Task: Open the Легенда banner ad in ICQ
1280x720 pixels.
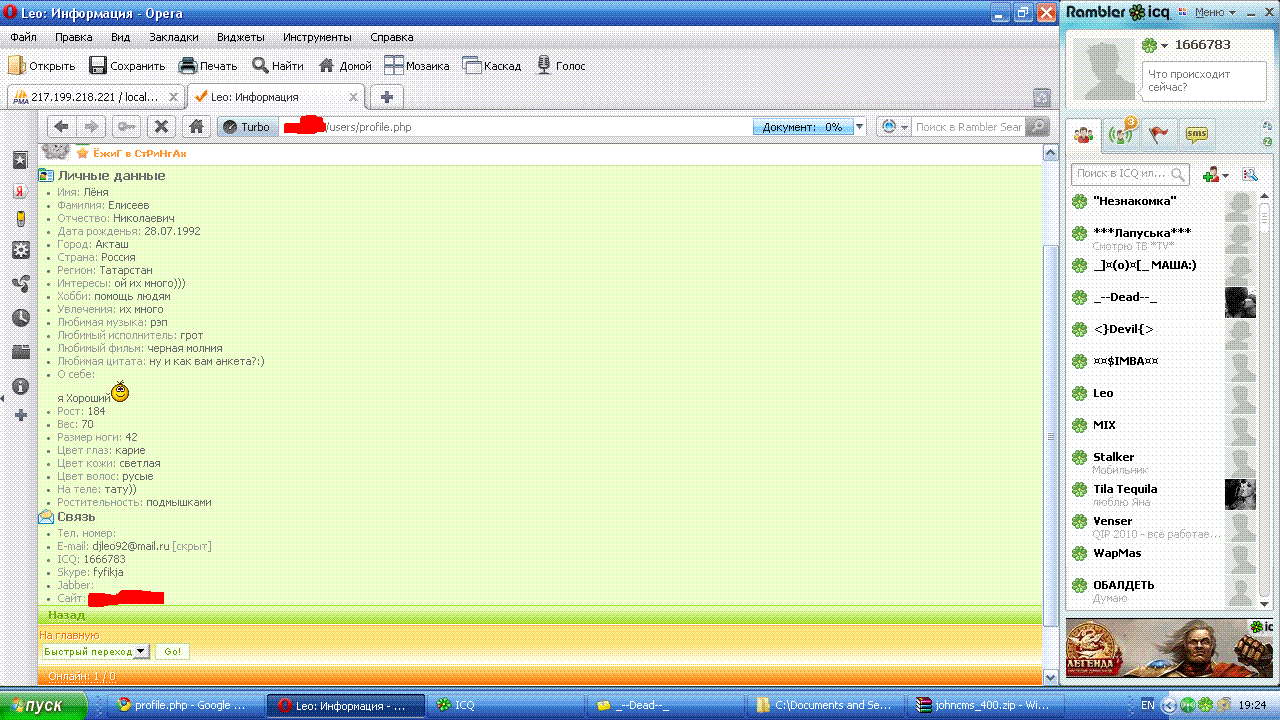Action: tap(1169, 648)
